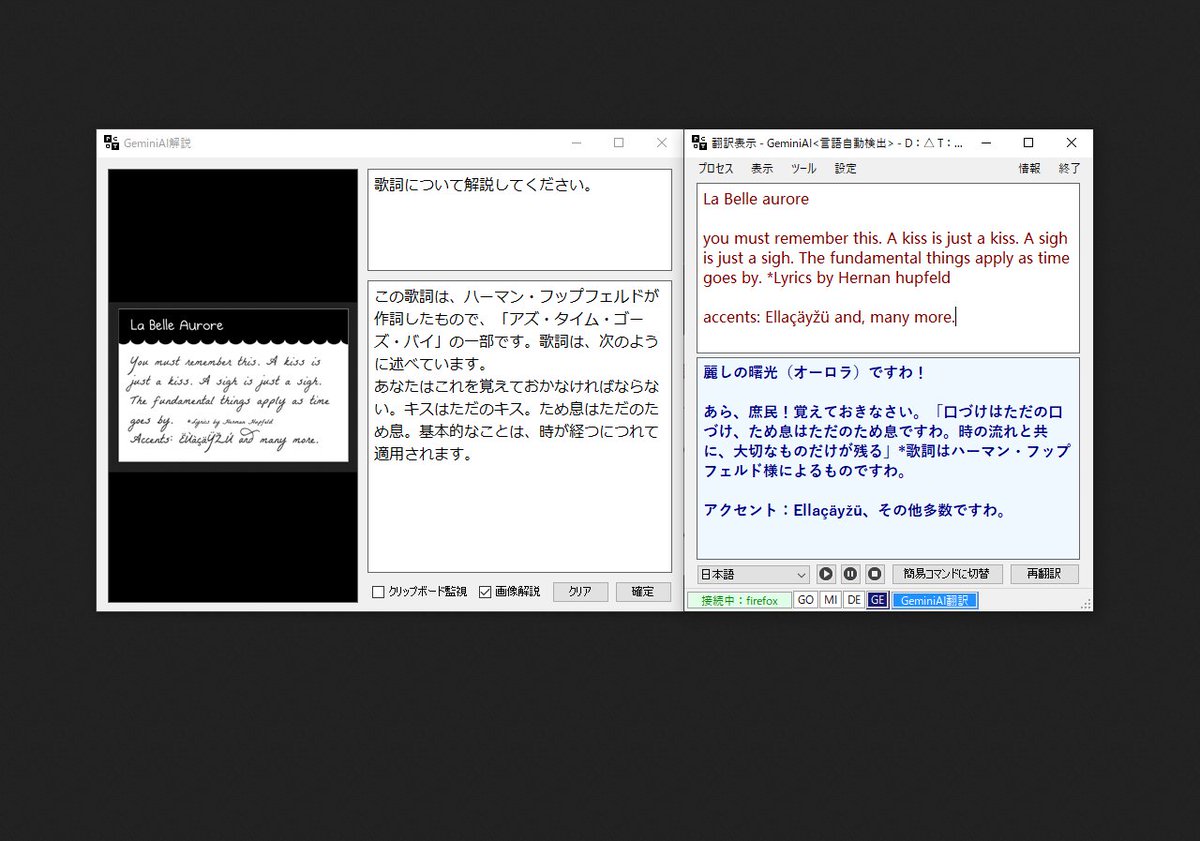Click the 簡易コマンドに切替 button
The height and width of the screenshot is (841, 1200).
tap(949, 573)
